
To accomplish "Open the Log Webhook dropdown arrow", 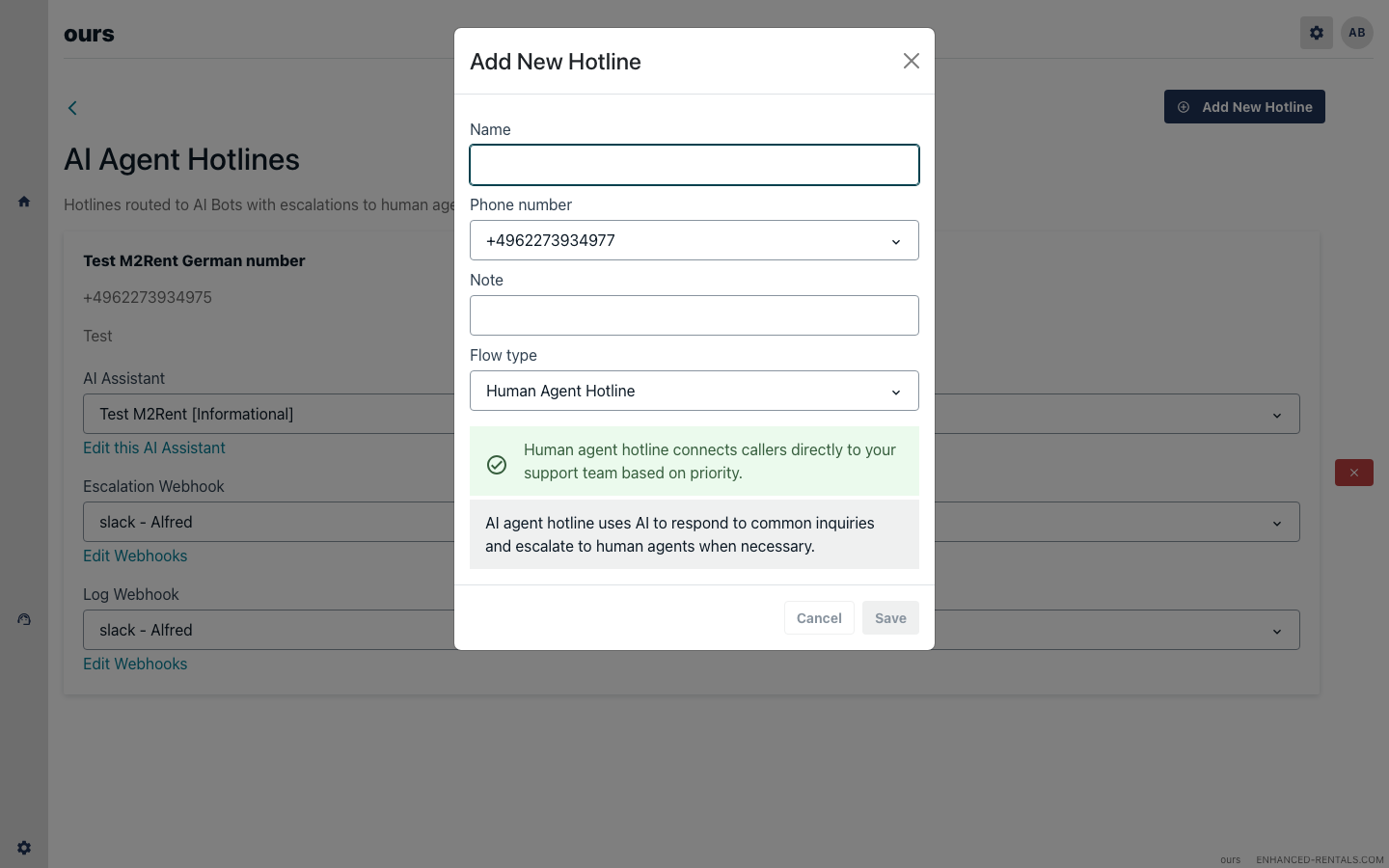I will point(1276,631).
